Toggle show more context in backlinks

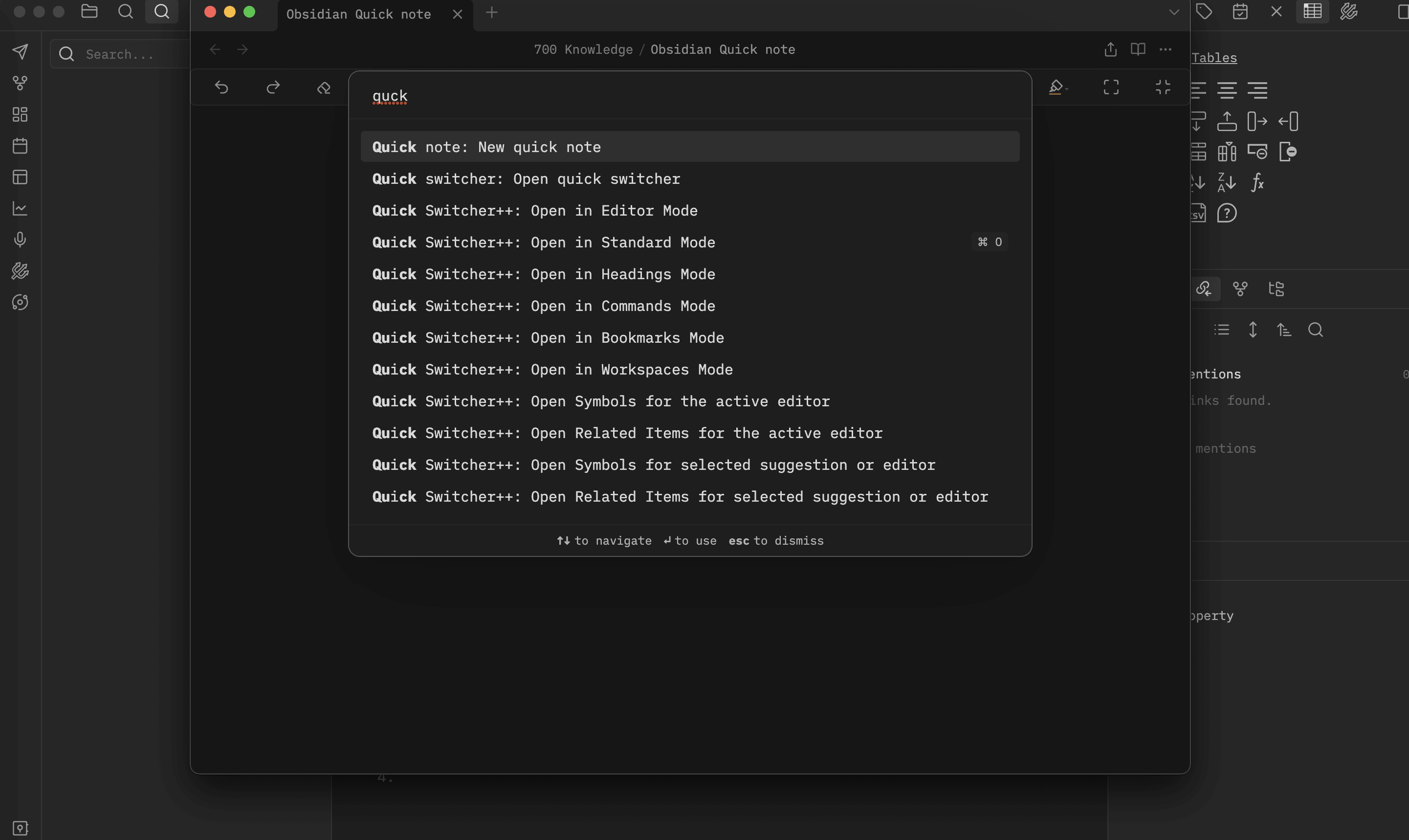tap(1254, 330)
